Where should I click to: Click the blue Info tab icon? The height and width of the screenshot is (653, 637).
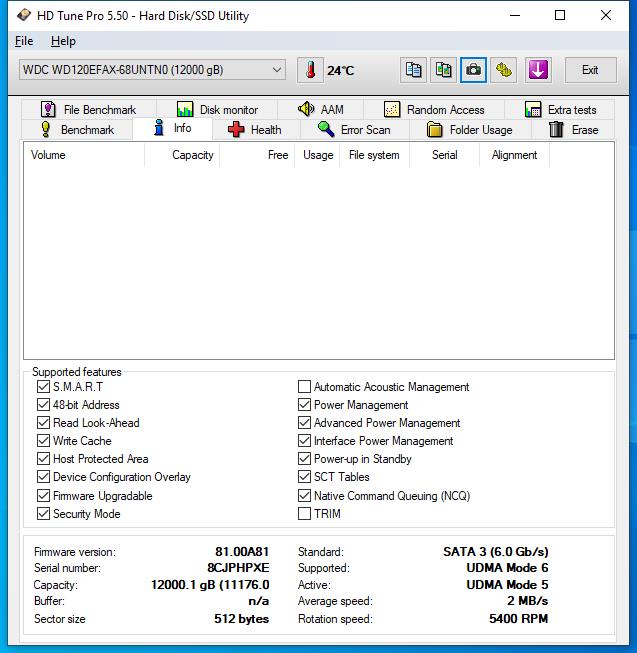(159, 127)
